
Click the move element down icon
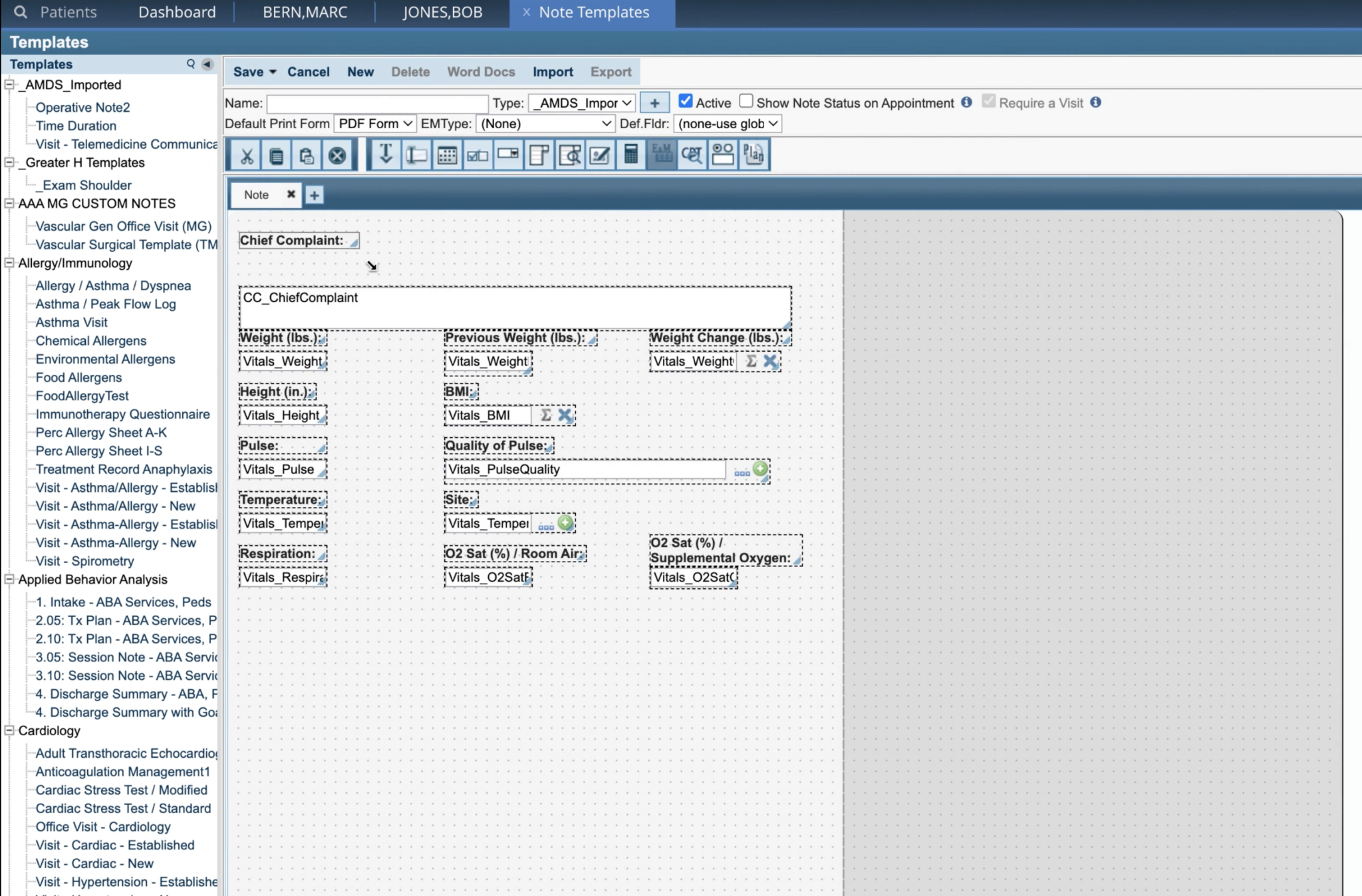click(385, 154)
